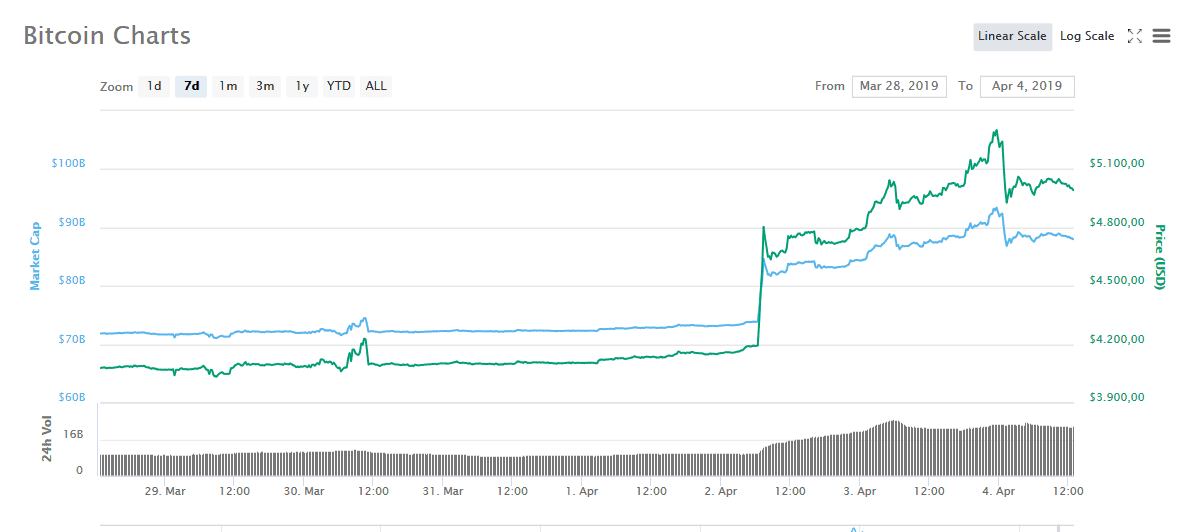Click the price peak near 4. Apr

pos(995,131)
